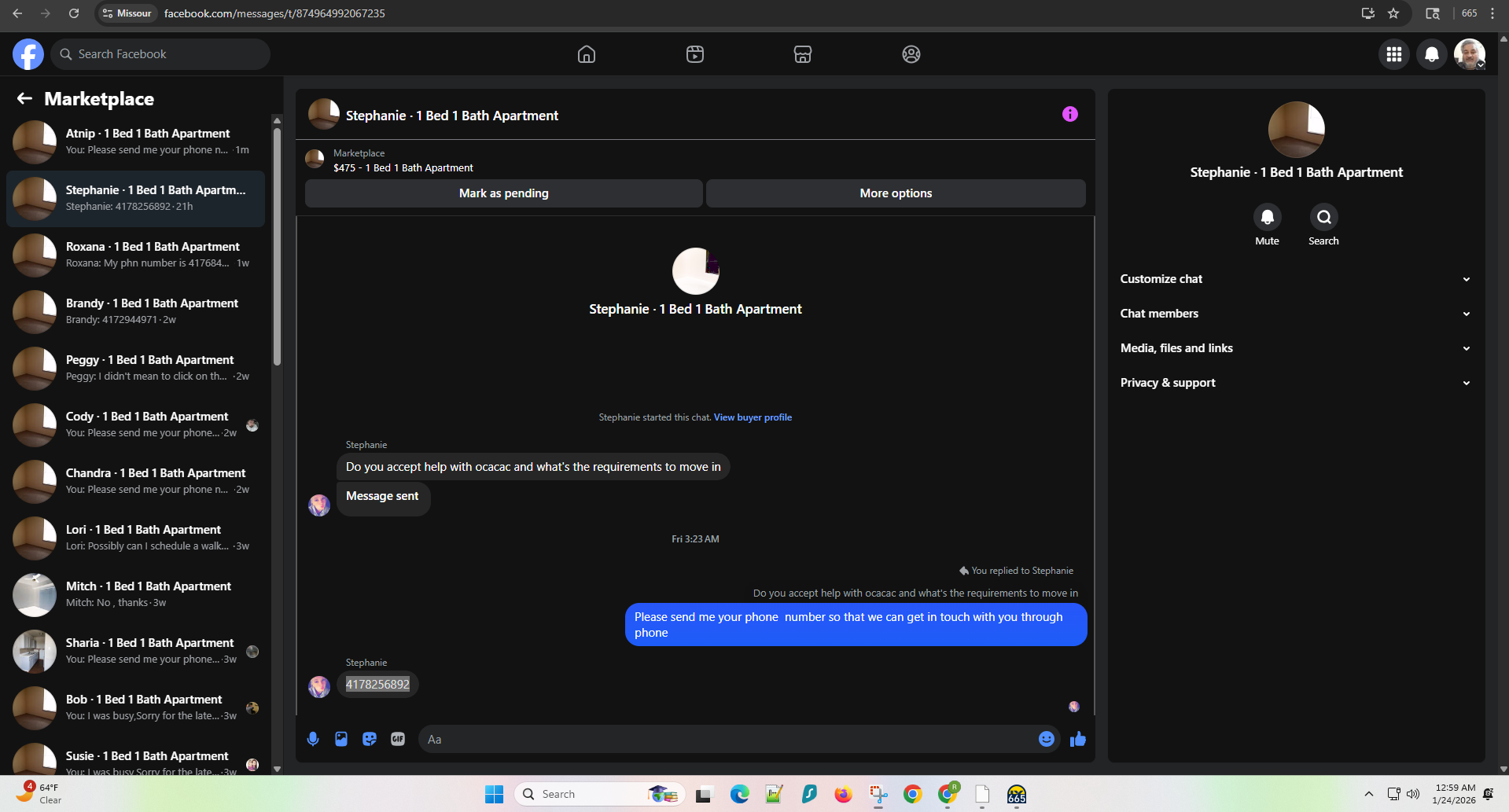Open weather widget 64°F Clear

point(38,794)
